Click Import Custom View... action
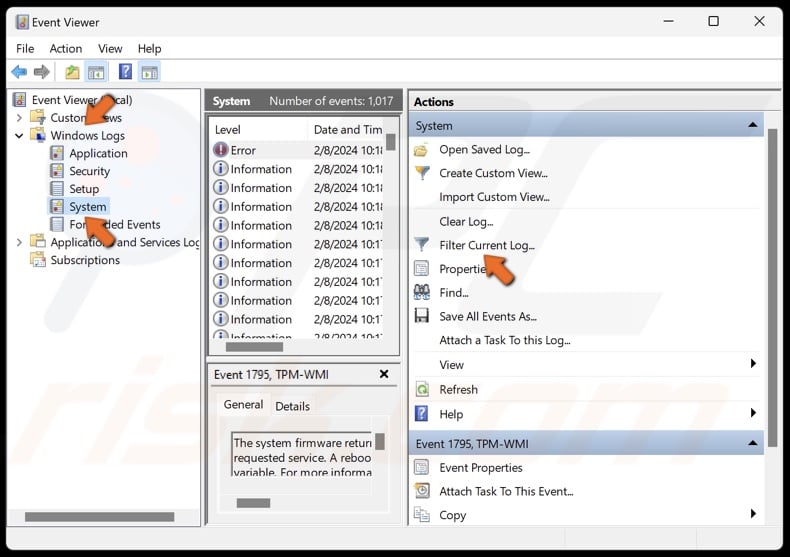The width and height of the screenshot is (790, 557). pyautogui.click(x=494, y=197)
